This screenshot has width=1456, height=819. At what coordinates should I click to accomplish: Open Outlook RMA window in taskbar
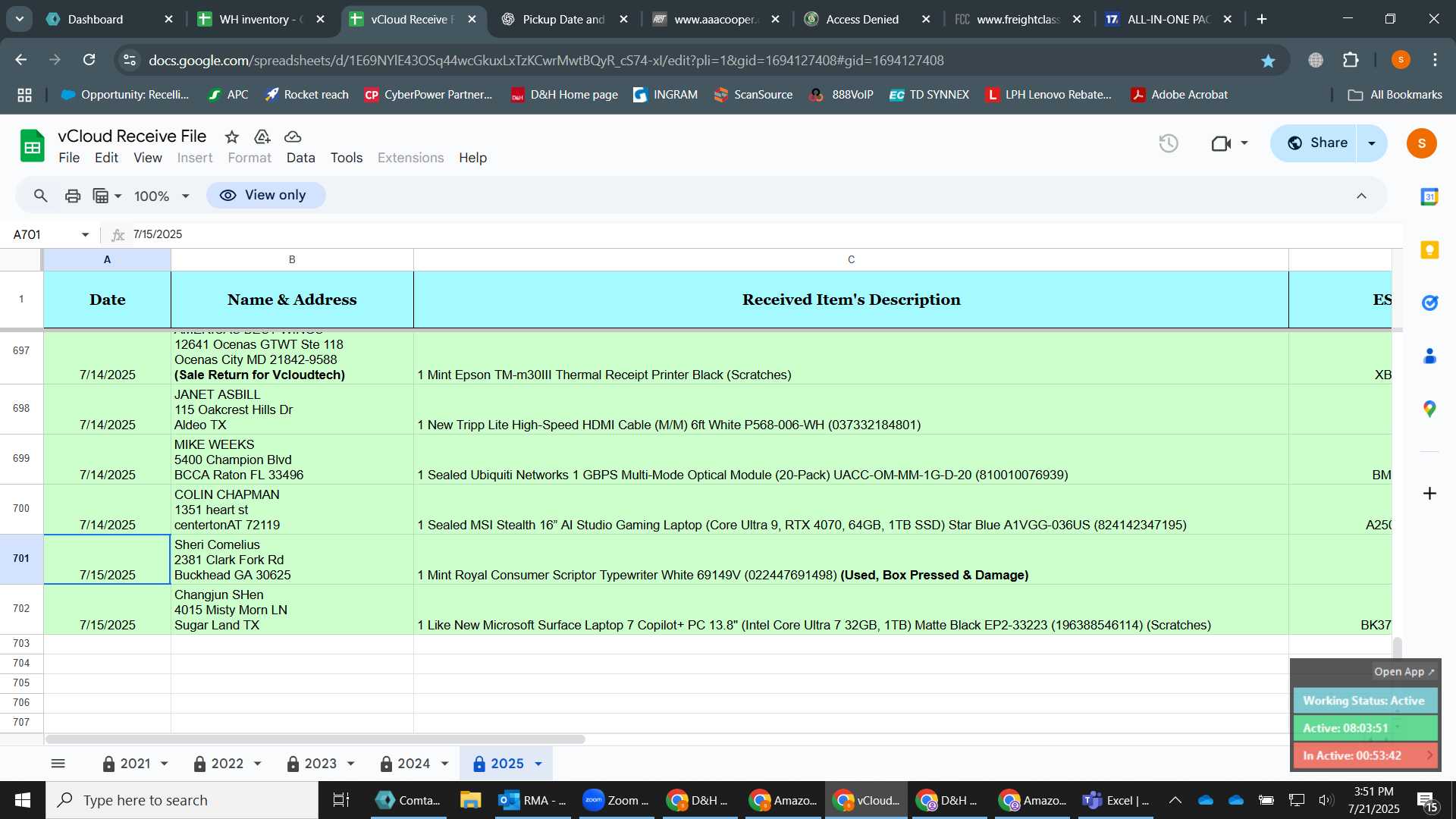(532, 800)
